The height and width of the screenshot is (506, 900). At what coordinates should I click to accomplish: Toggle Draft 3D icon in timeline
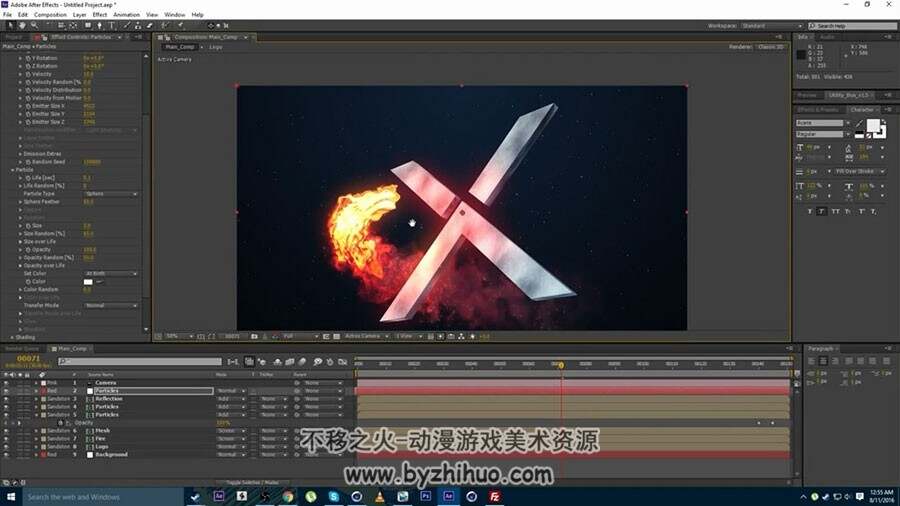[x=262, y=361]
